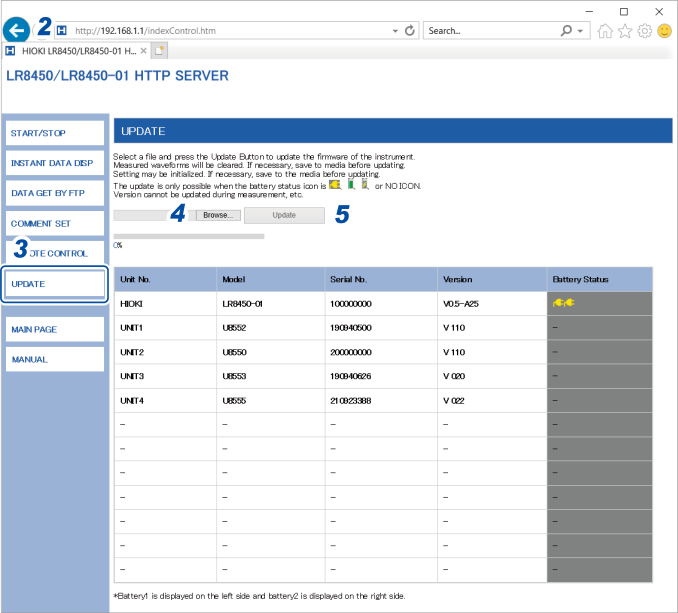Expand the search provider dropdown arrow
The height and width of the screenshot is (613, 678).
tap(580, 31)
